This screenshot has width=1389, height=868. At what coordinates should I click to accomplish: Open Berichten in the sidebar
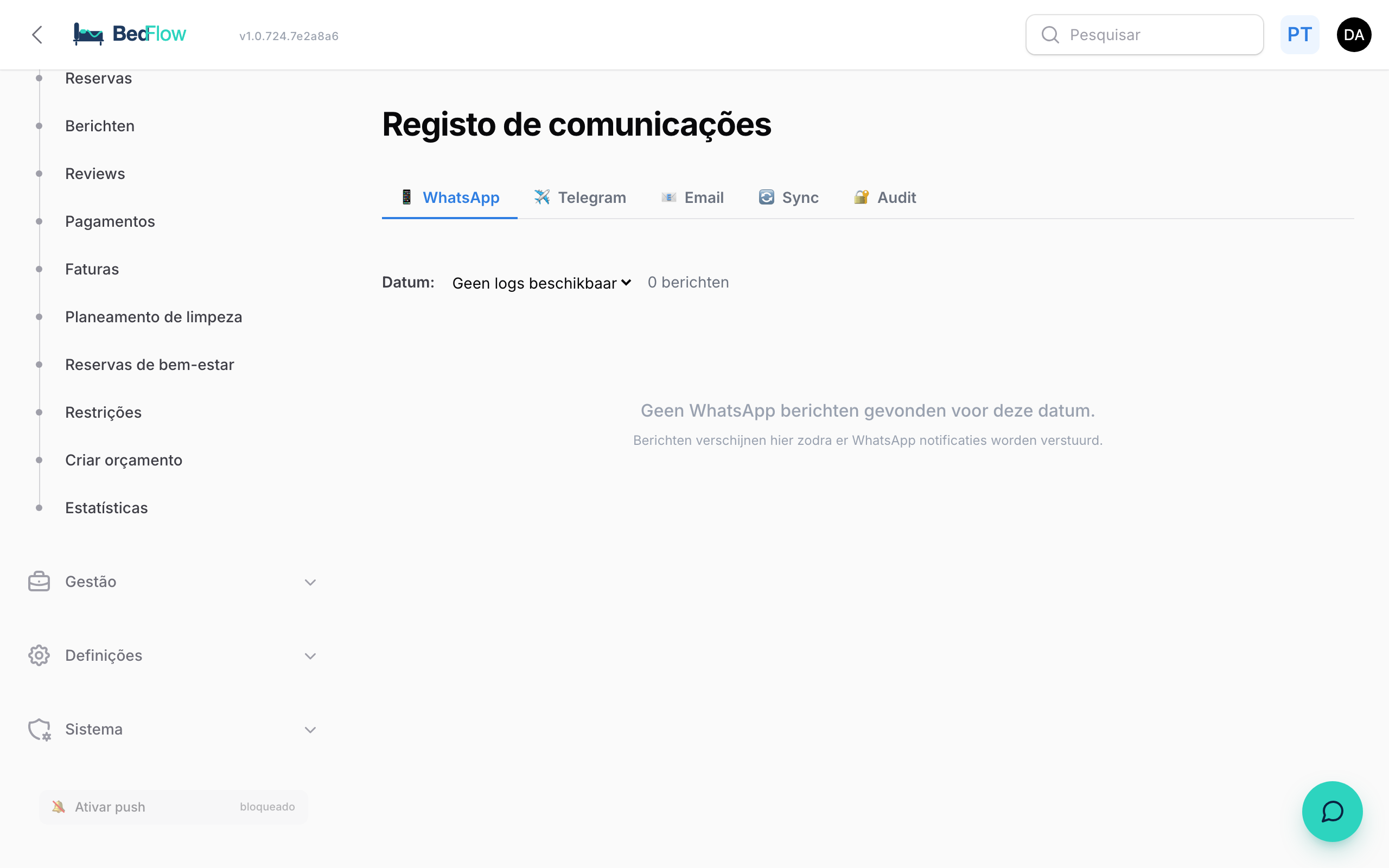click(x=100, y=126)
